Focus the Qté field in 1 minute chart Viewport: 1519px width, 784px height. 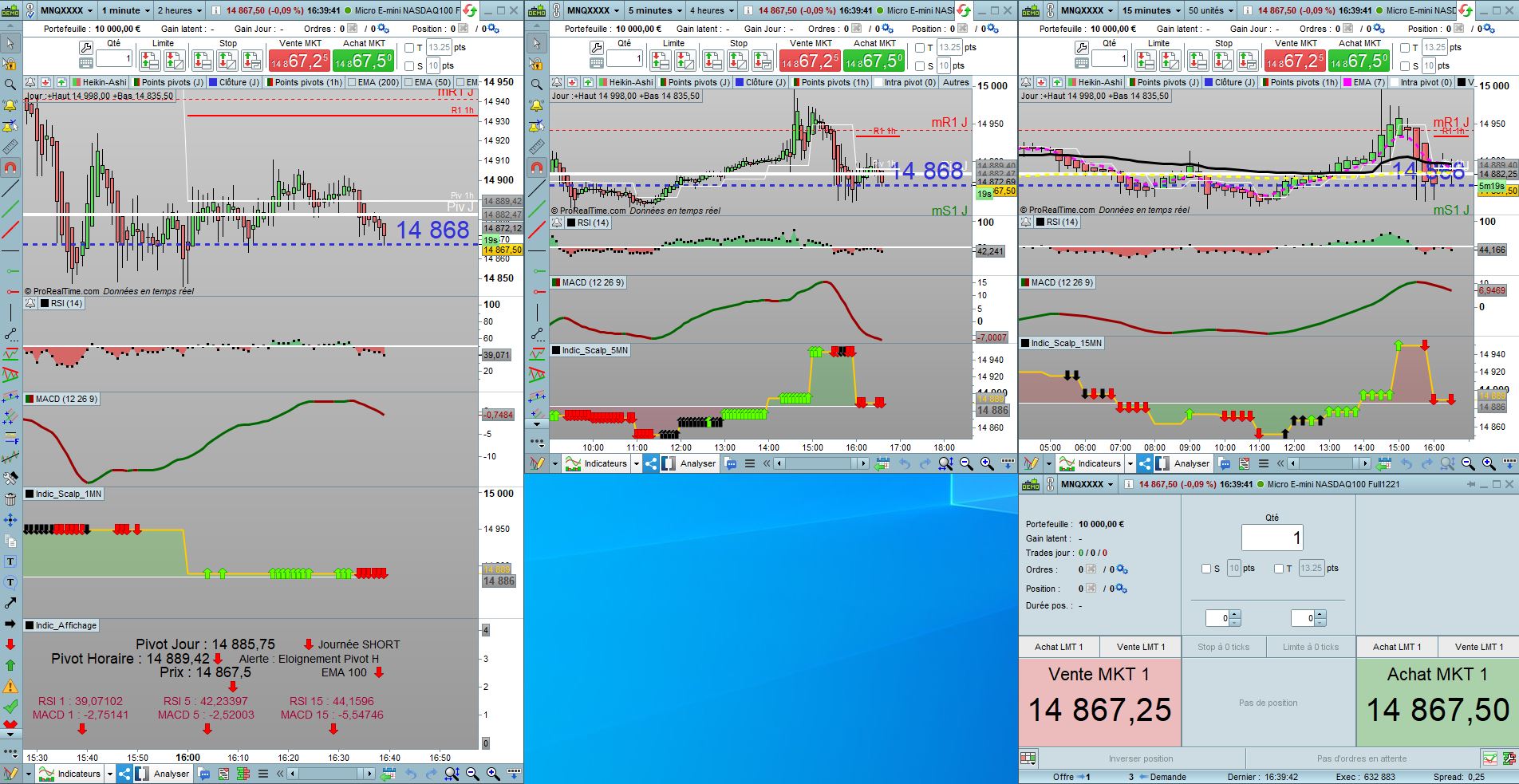coord(114,59)
